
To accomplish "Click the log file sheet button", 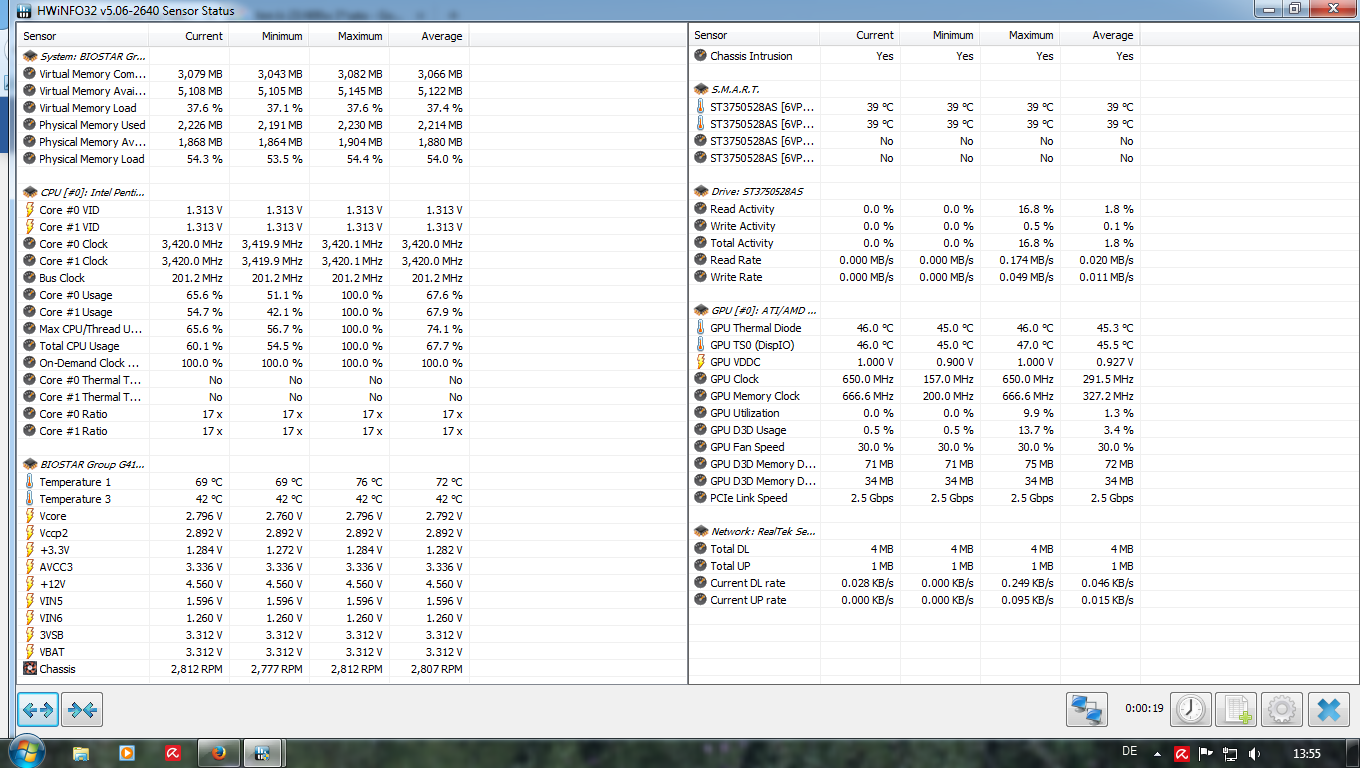I will pos(1236,710).
